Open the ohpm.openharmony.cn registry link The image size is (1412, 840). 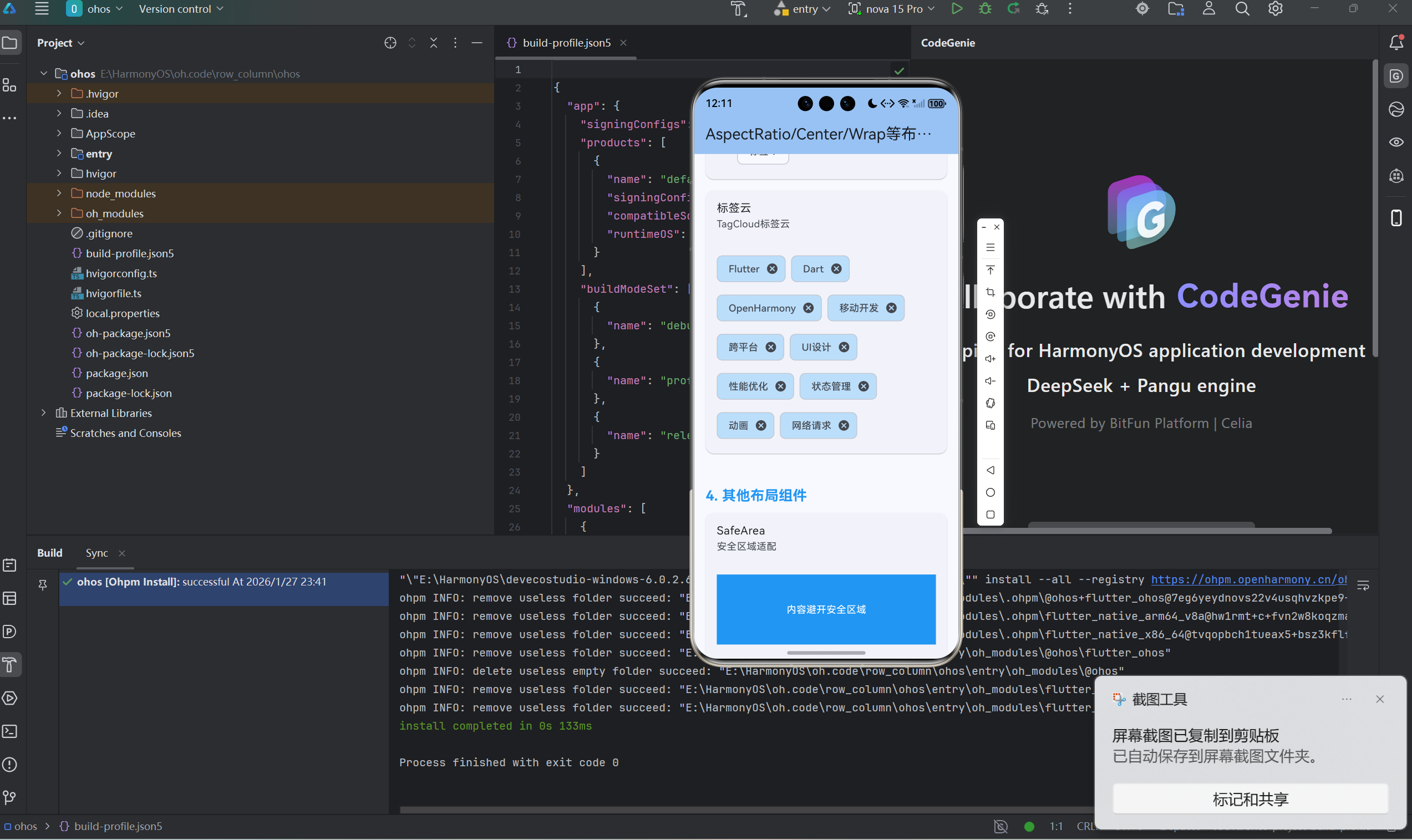(1248, 579)
